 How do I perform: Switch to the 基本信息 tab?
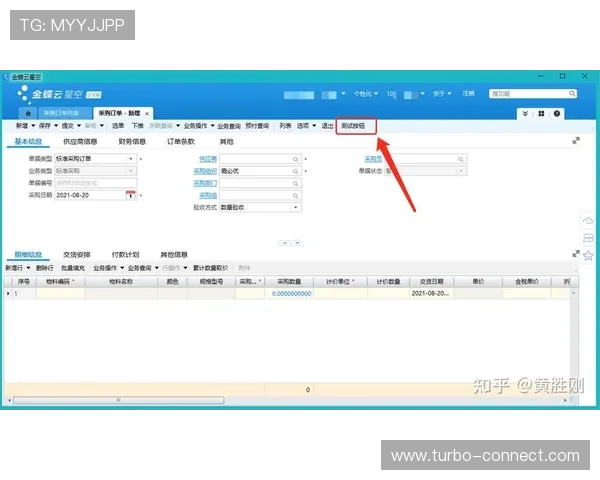[x=28, y=141]
